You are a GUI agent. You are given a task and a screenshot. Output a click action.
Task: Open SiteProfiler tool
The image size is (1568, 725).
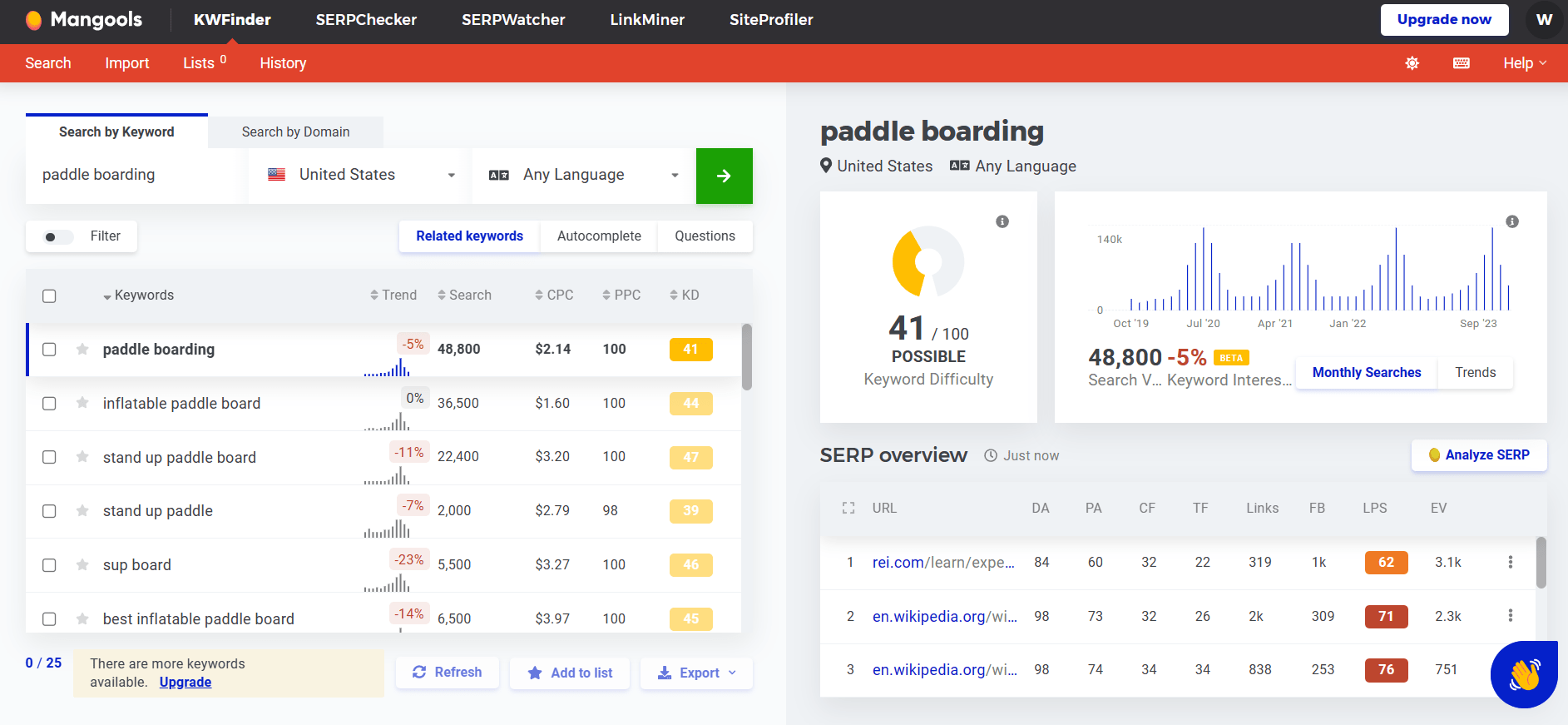pyautogui.click(x=771, y=19)
